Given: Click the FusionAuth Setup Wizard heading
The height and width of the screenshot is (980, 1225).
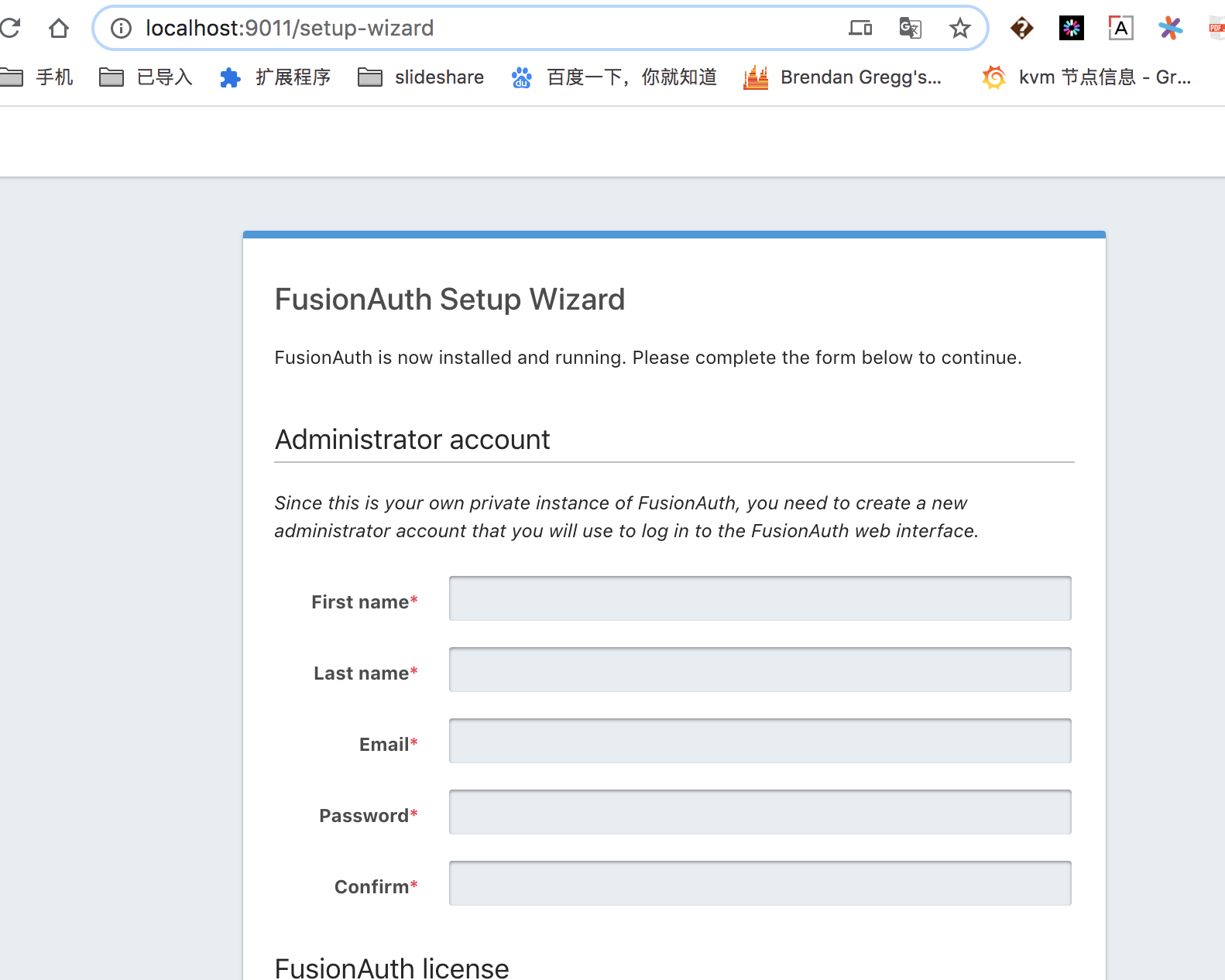Looking at the screenshot, I should [450, 300].
